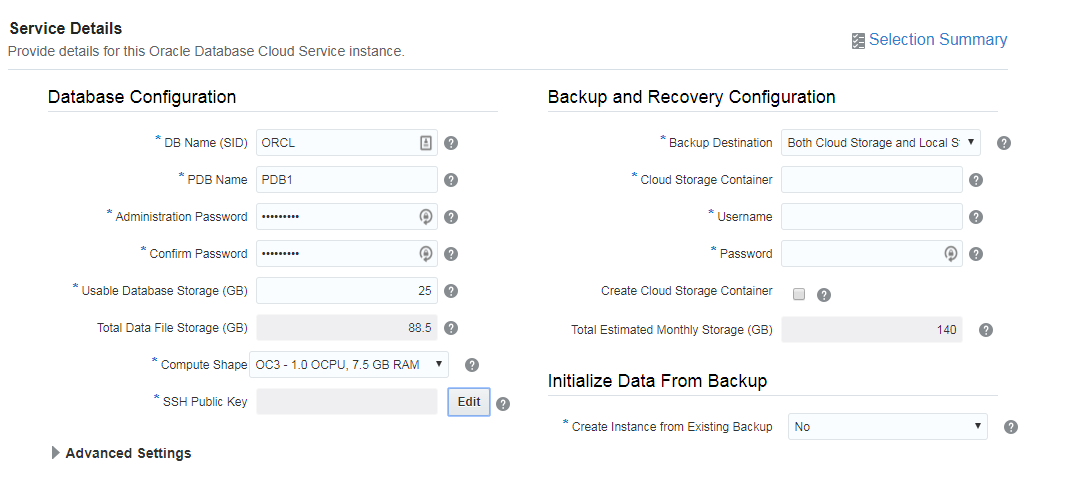Open the Backup Destination dropdown
This screenshot has width=1075, height=497.
[x=881, y=143]
